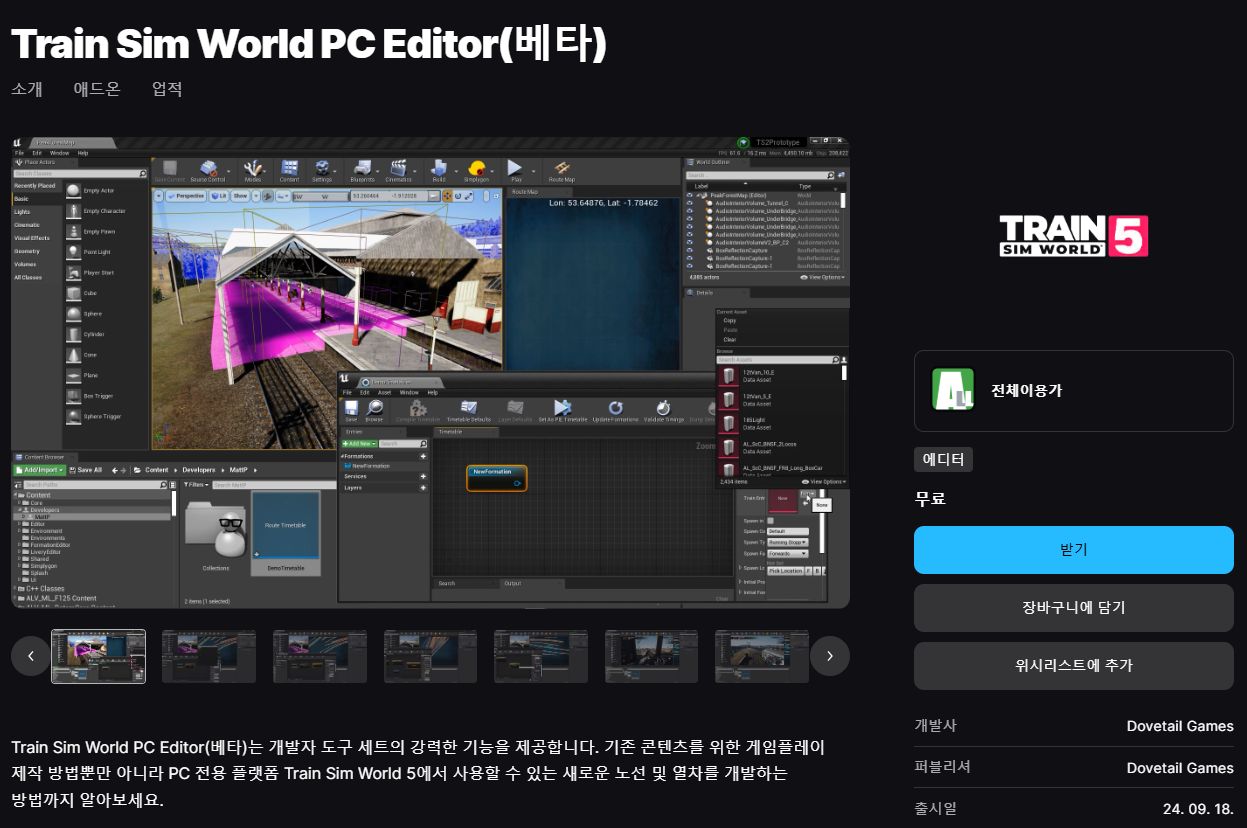This screenshot has height=828, width=1247.
Task: Open the Dovetail Games link in the 개발사 row
Action: coord(1180,726)
